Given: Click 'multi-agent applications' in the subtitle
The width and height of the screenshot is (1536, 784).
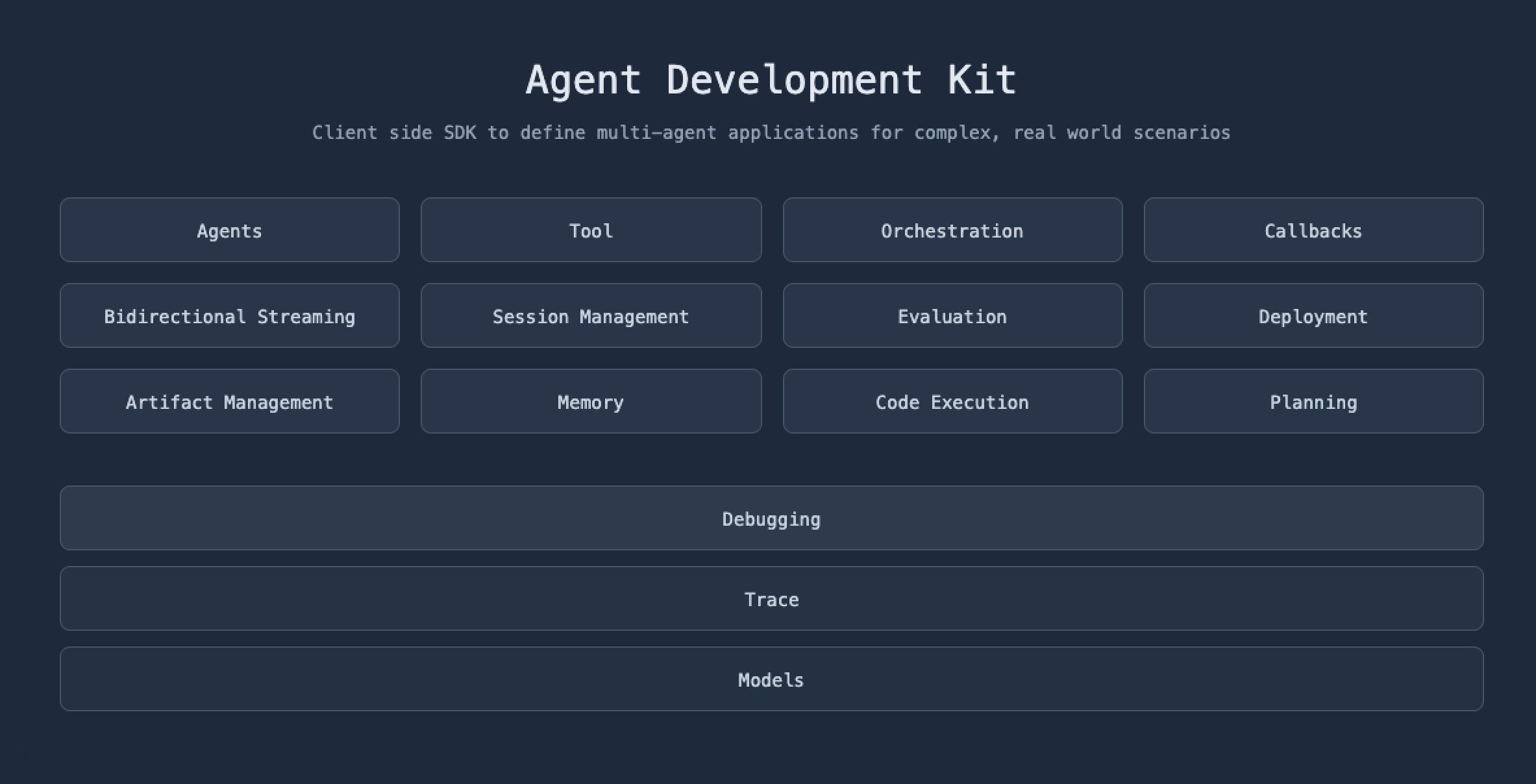Looking at the screenshot, I should tap(727, 132).
